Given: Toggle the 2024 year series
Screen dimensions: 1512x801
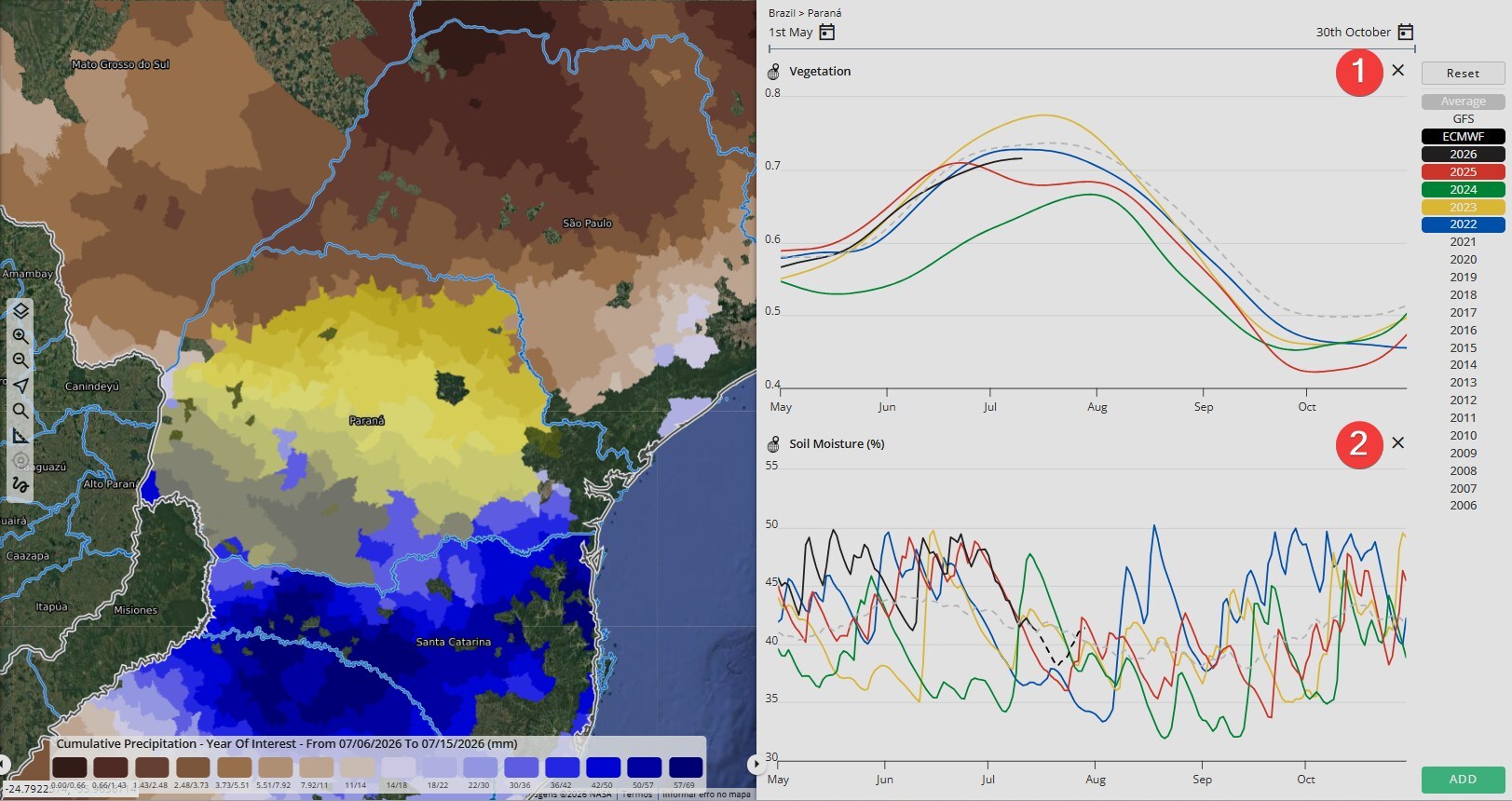Looking at the screenshot, I should tap(1463, 189).
